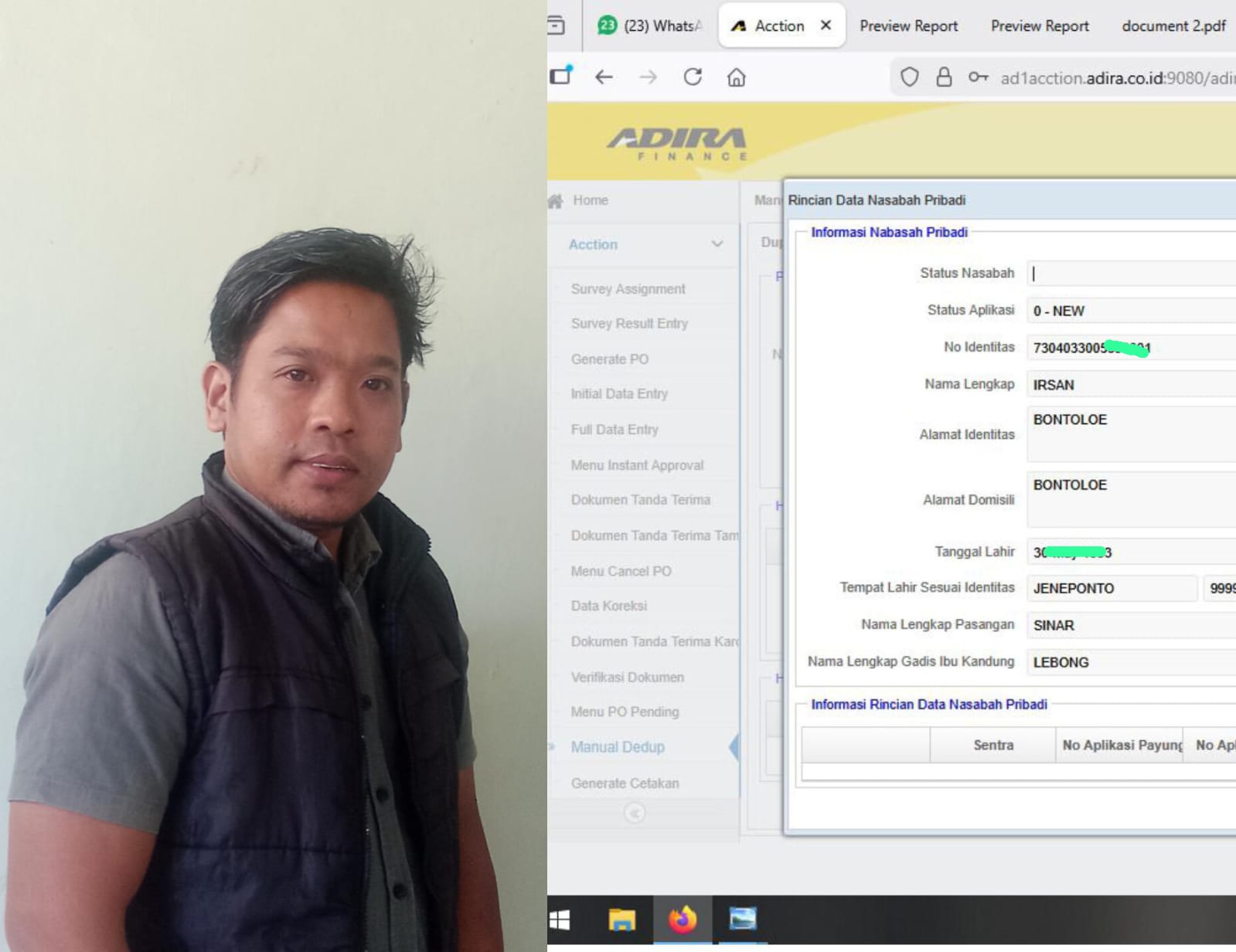Viewport: 1236px width, 952px height.
Task: Go back using the browser back arrow
Action: pos(604,77)
